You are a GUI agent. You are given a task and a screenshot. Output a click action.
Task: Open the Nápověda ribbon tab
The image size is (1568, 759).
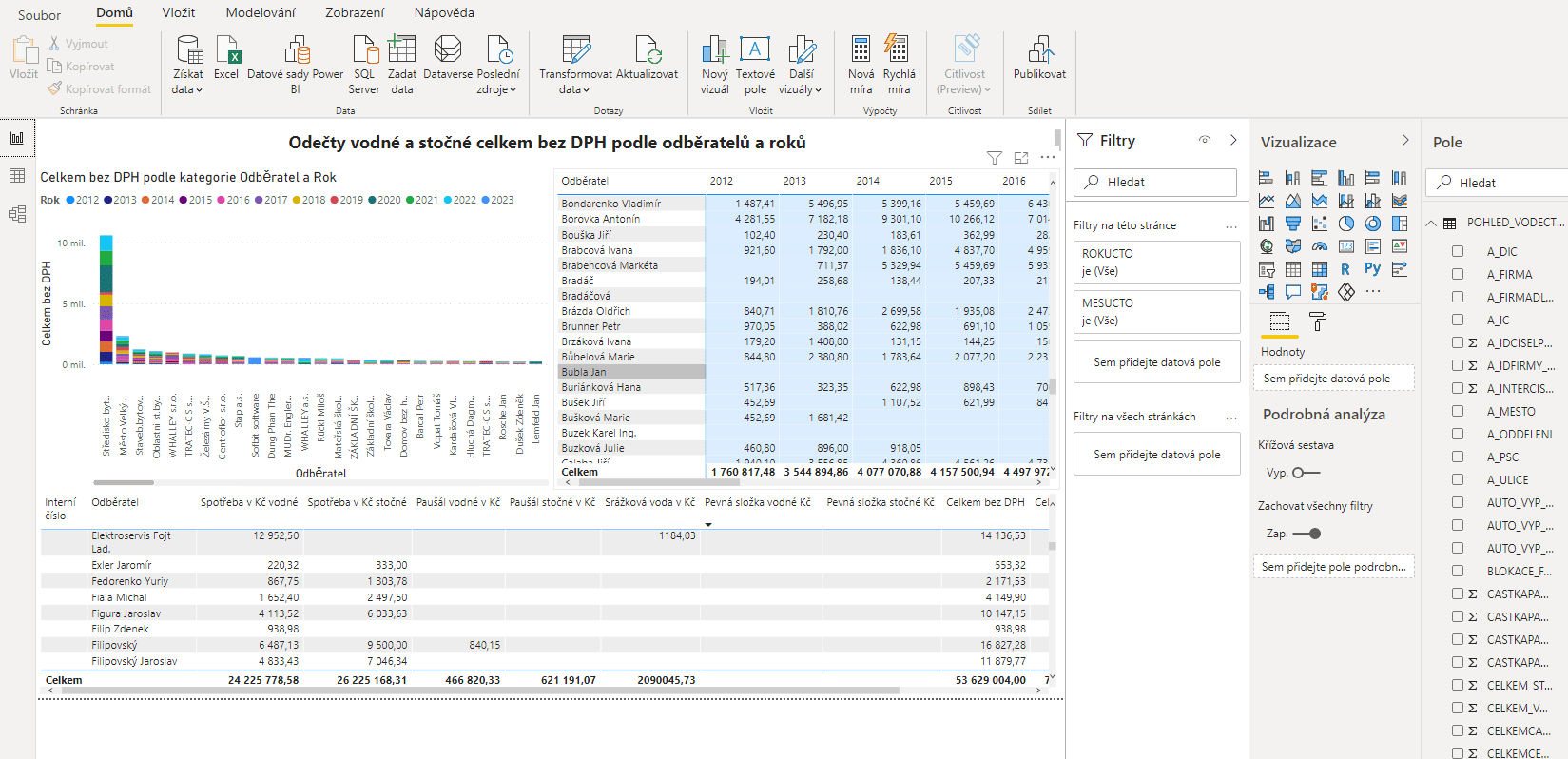coord(444,12)
